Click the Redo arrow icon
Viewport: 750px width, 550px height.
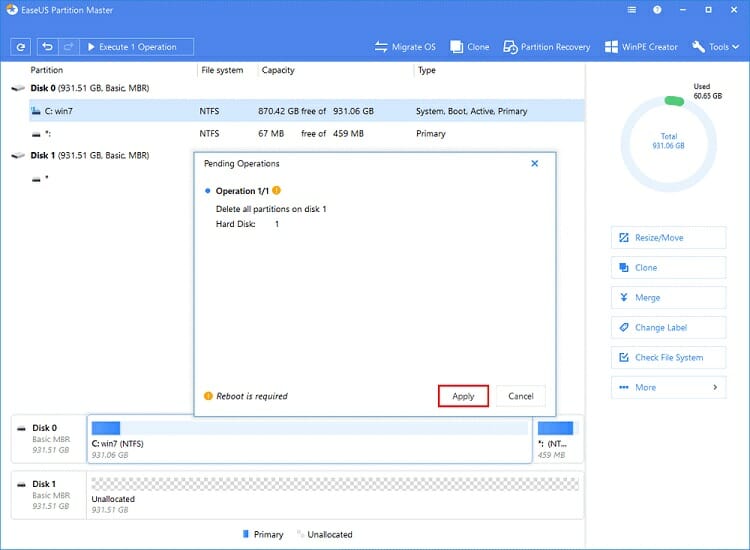click(x=68, y=47)
